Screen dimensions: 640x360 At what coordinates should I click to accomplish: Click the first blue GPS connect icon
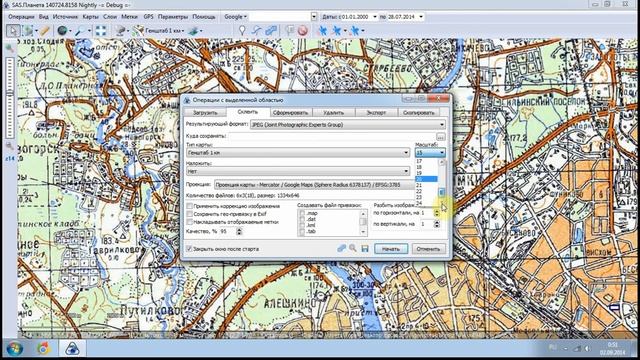[x=322, y=31]
